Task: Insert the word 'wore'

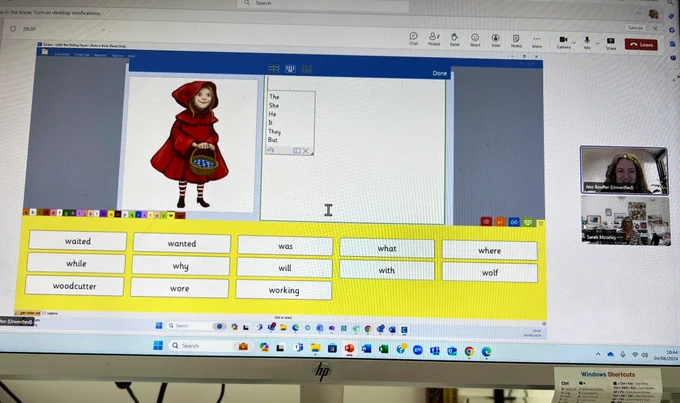Action: pyautogui.click(x=180, y=288)
